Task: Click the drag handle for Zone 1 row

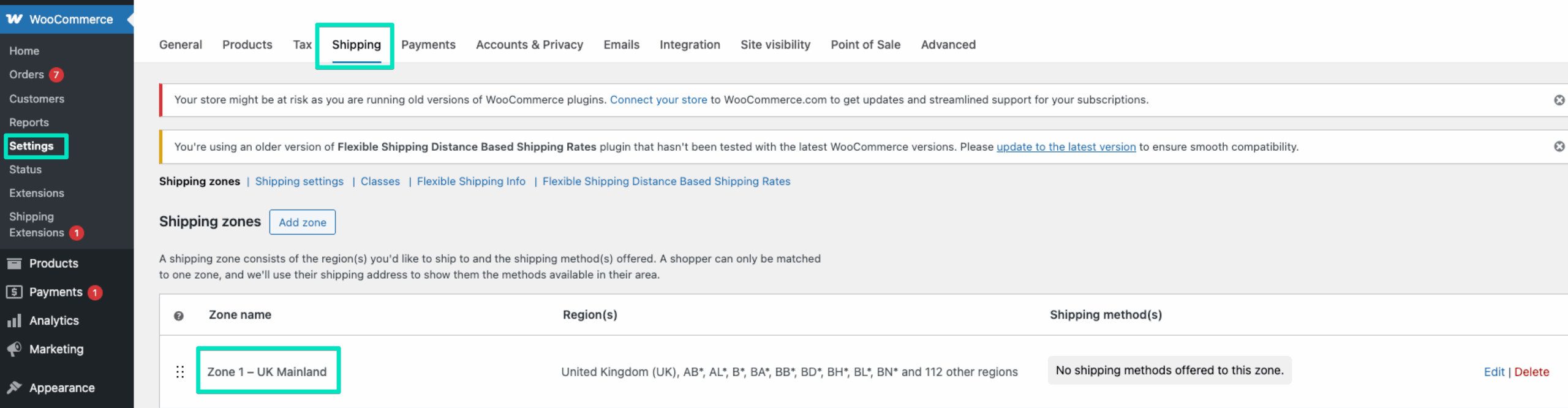Action: point(180,372)
